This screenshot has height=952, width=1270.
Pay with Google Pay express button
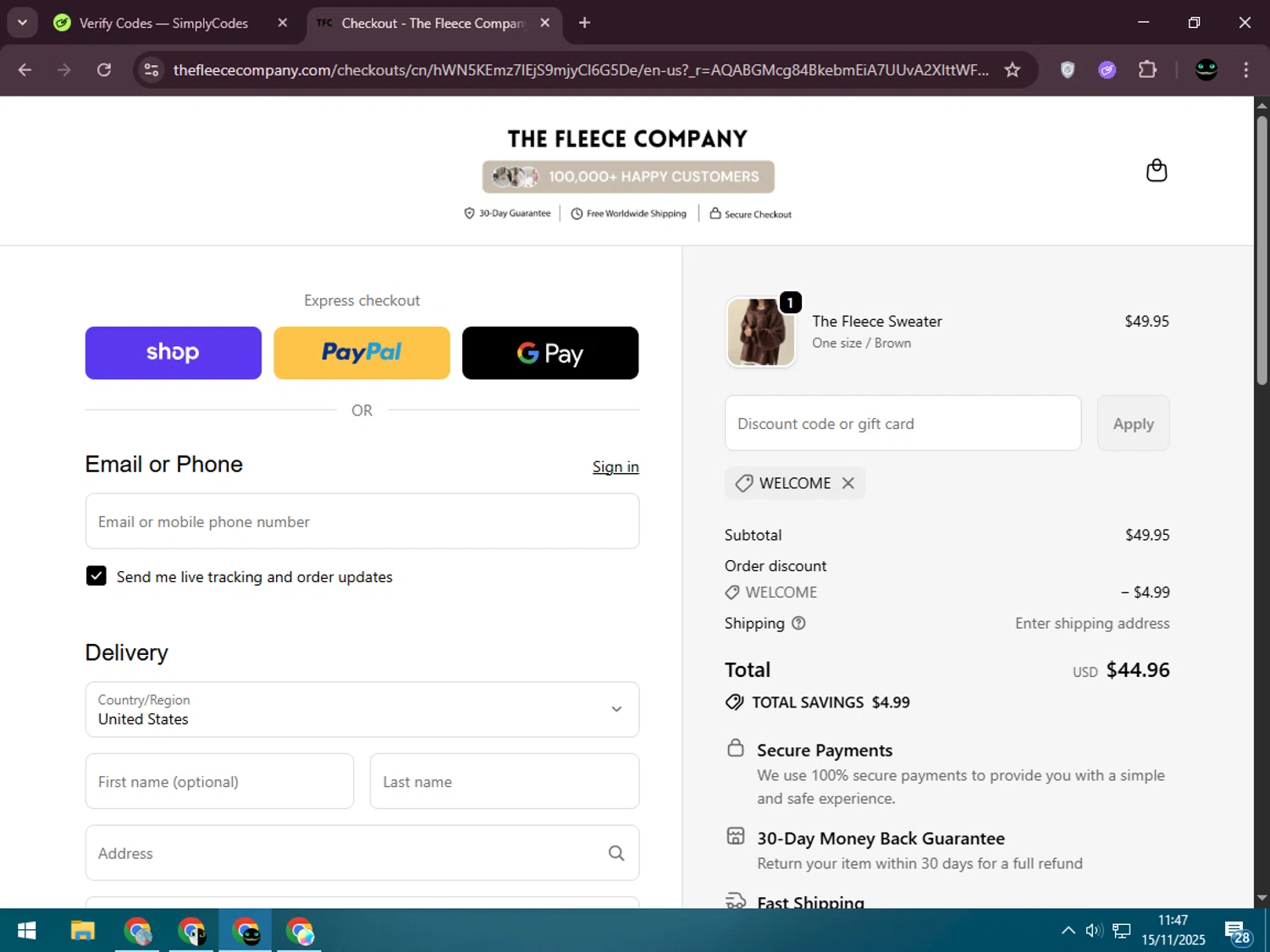coord(550,353)
